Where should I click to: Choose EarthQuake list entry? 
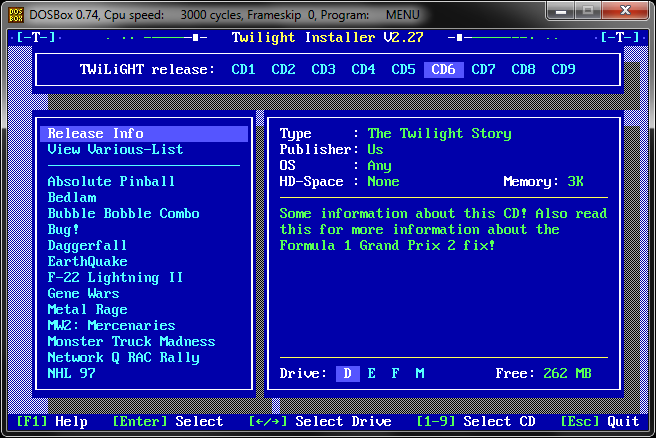tap(87, 261)
